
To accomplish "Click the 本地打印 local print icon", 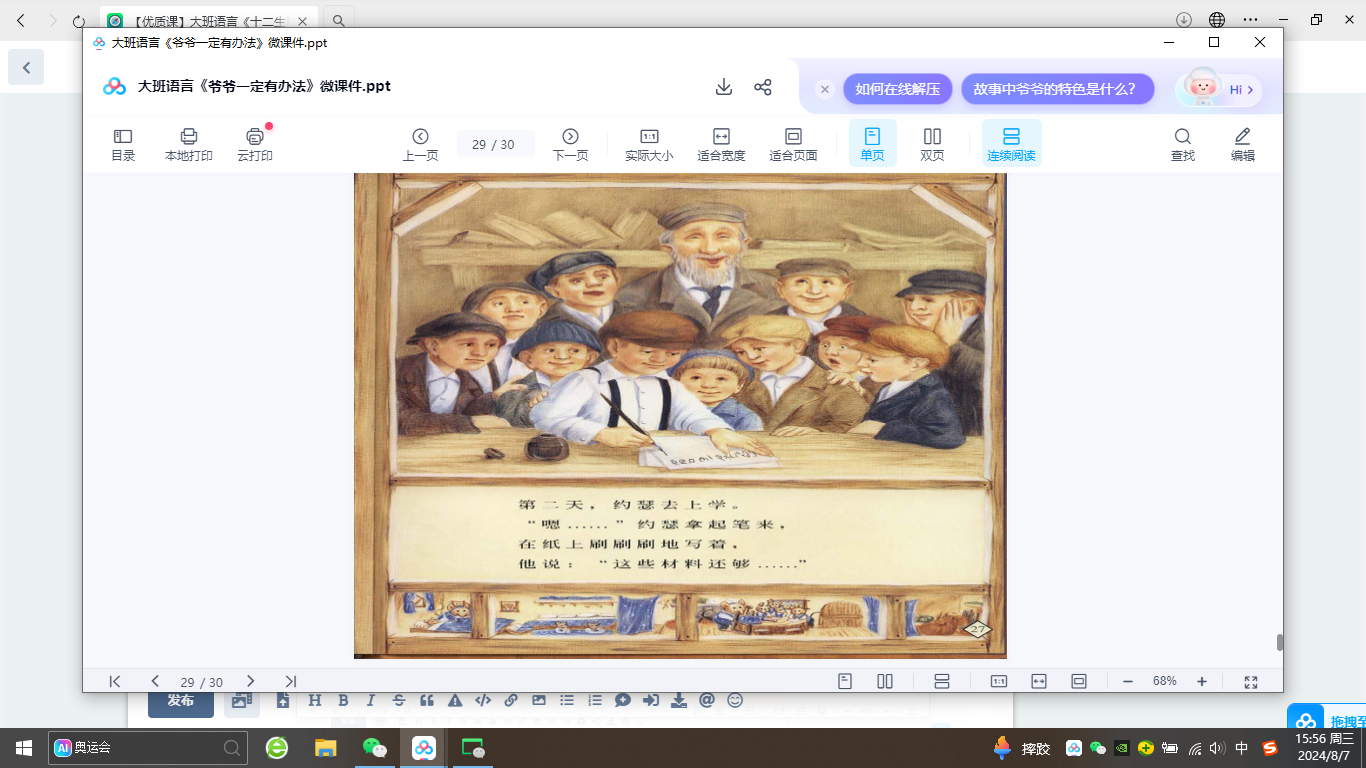I will click(189, 144).
